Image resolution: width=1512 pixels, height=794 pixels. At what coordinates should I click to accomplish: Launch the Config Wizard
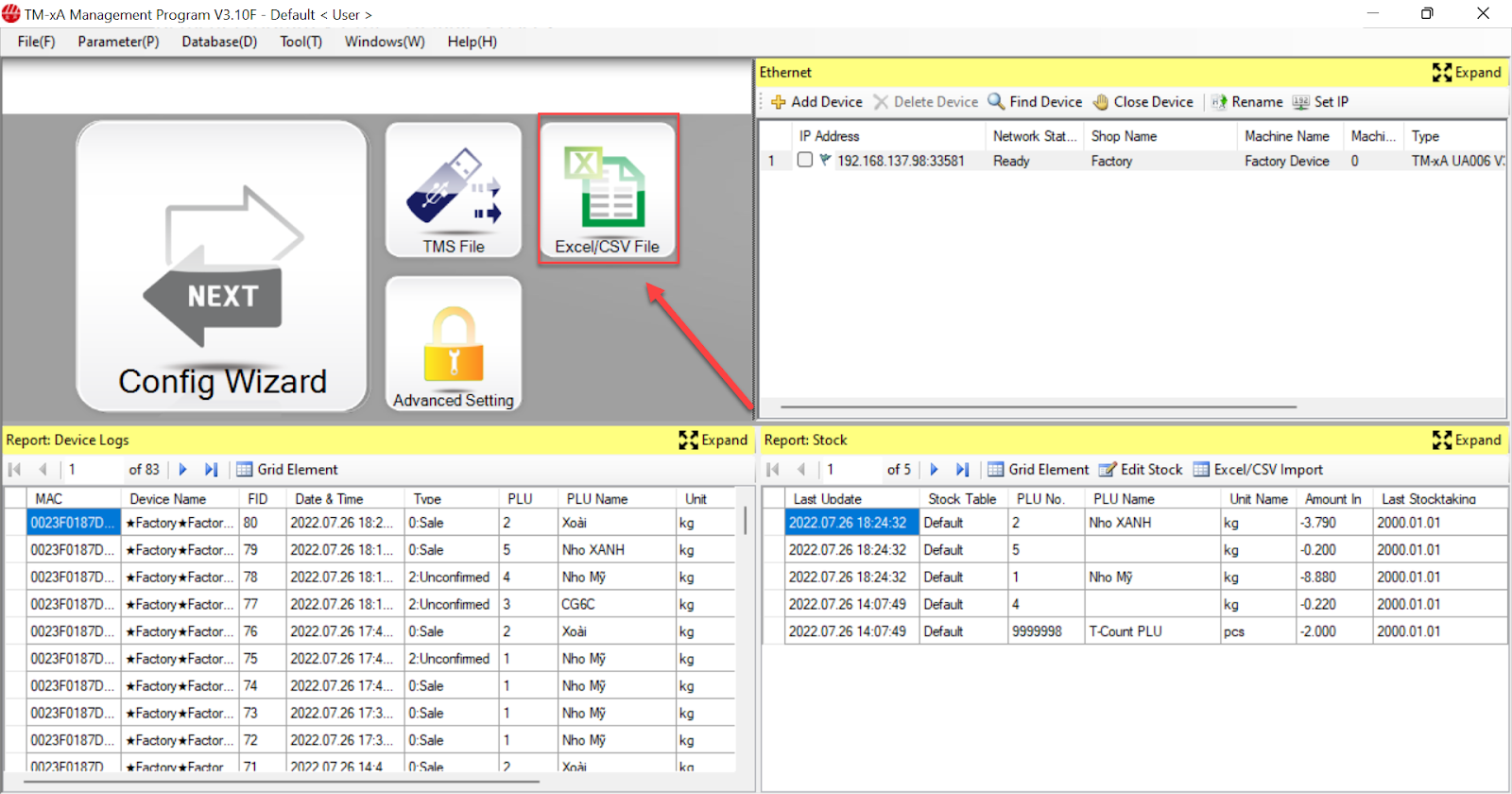222,268
